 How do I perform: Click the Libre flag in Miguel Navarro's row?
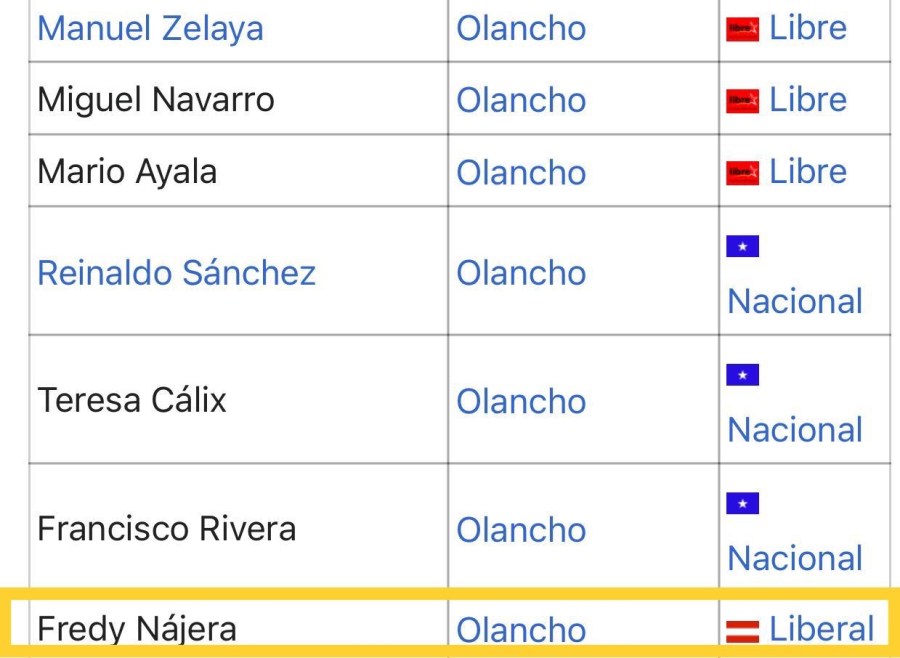(742, 101)
